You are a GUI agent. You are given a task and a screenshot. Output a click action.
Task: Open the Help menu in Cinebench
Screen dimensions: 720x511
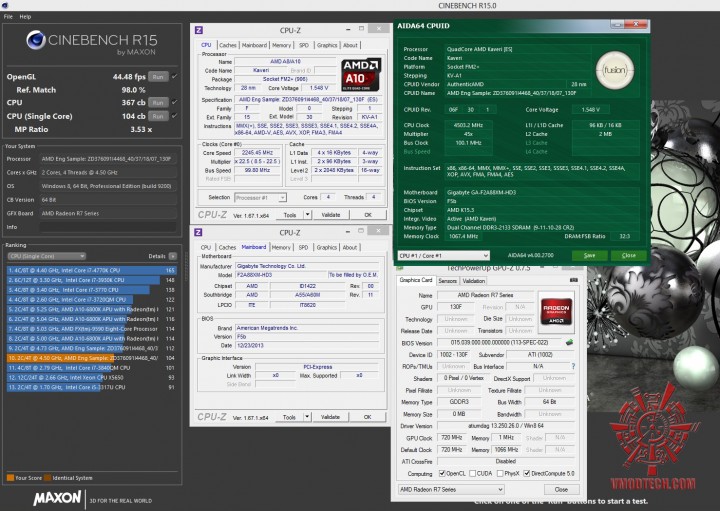click(x=25, y=17)
